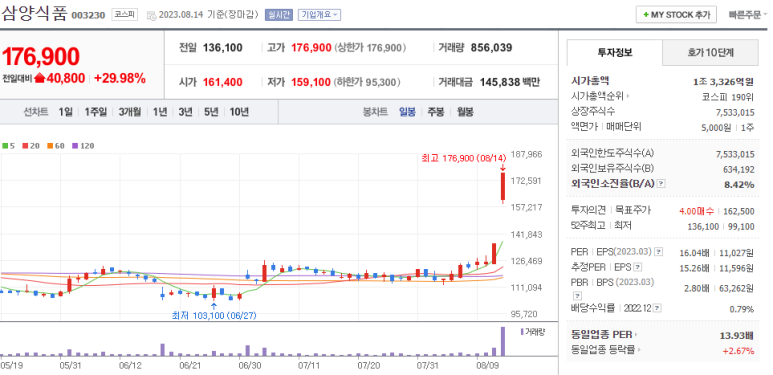Click the red up-arrow price change icon
This screenshot has height=375, width=773.
click(x=40, y=78)
